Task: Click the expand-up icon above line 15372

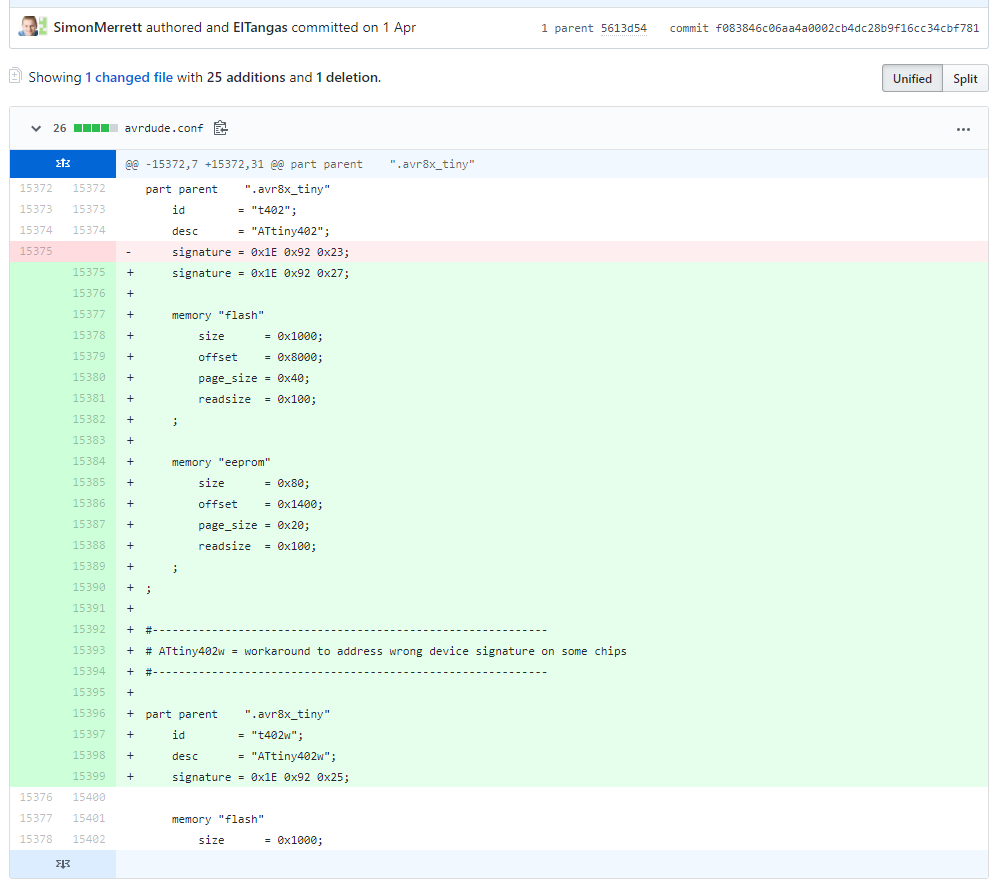Action: tap(62, 164)
